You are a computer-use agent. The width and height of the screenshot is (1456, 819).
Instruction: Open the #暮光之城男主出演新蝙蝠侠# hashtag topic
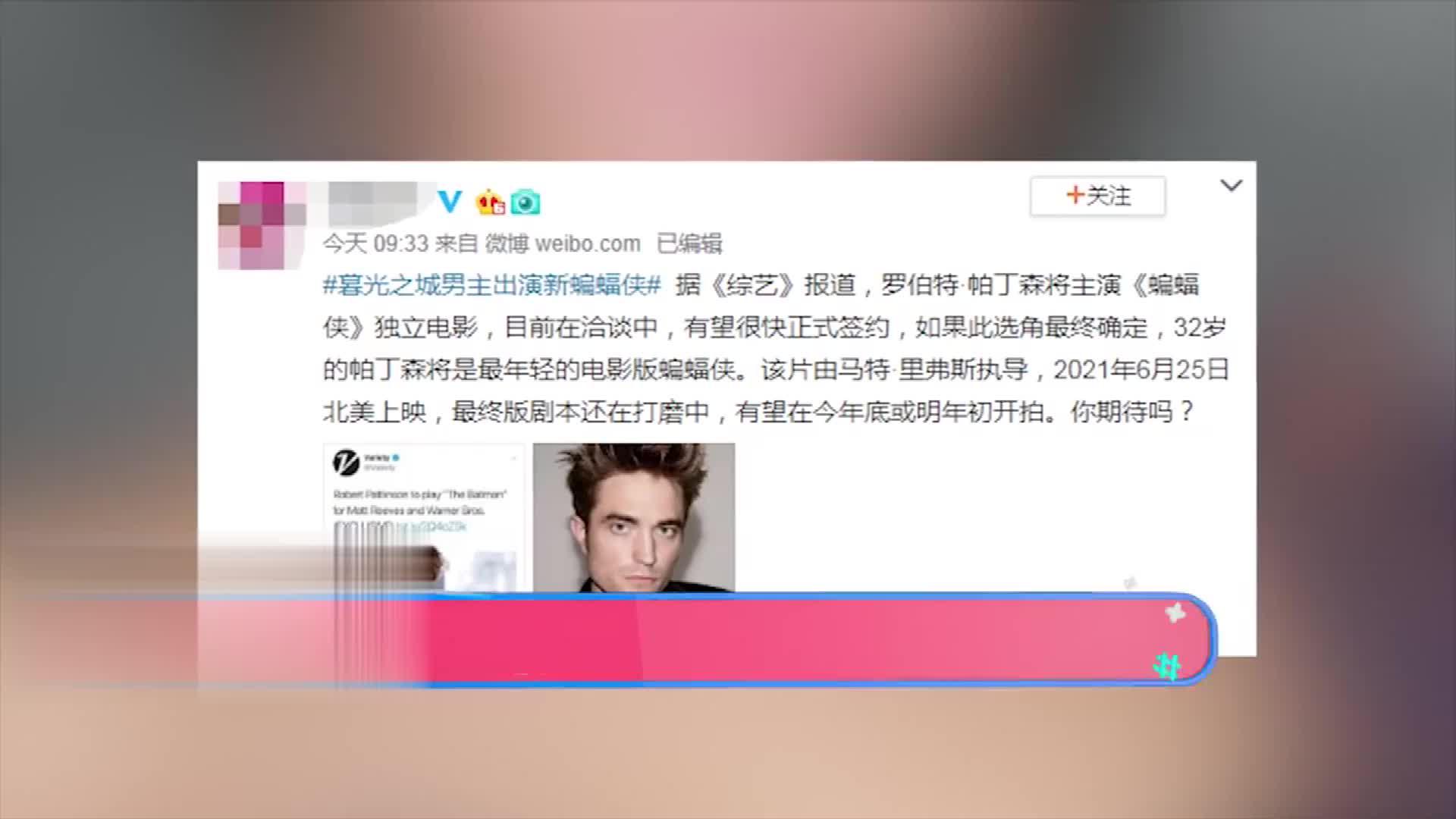pos(492,285)
